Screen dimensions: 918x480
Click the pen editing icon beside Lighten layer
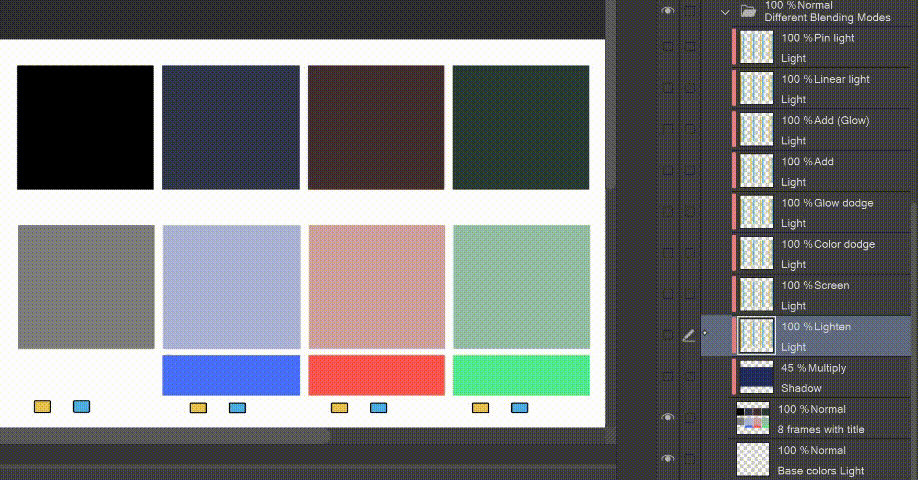pyautogui.click(x=689, y=335)
